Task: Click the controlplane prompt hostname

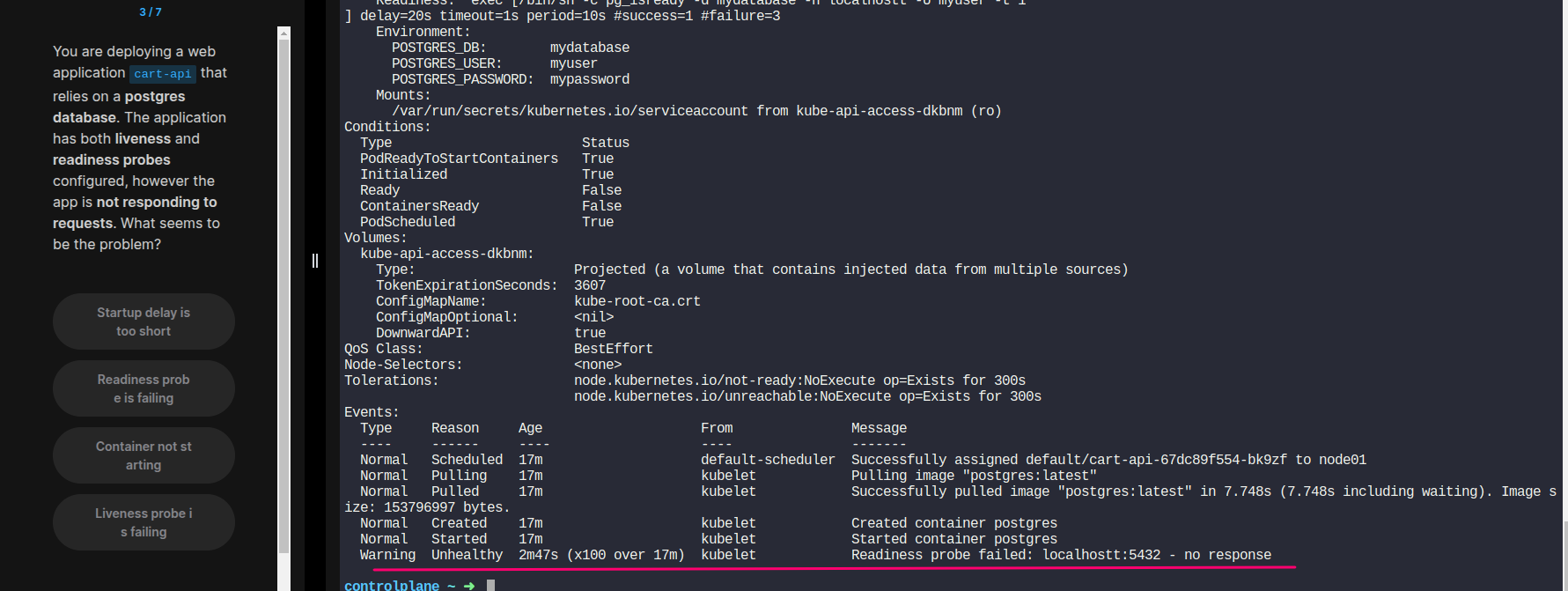Action: (x=392, y=586)
